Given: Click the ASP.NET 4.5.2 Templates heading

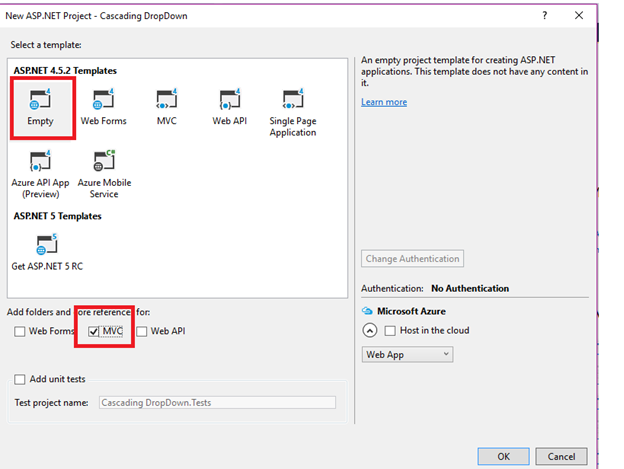Looking at the screenshot, I should 65,71.
